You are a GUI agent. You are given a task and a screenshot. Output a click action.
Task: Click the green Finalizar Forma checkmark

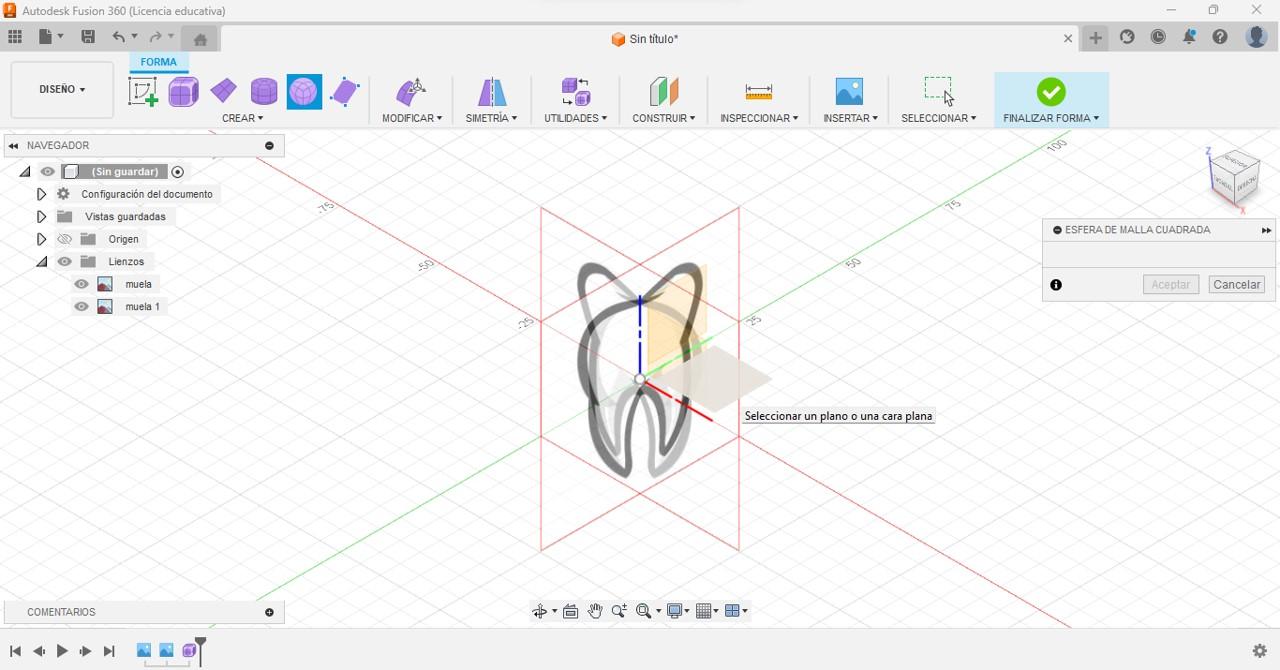point(1051,92)
